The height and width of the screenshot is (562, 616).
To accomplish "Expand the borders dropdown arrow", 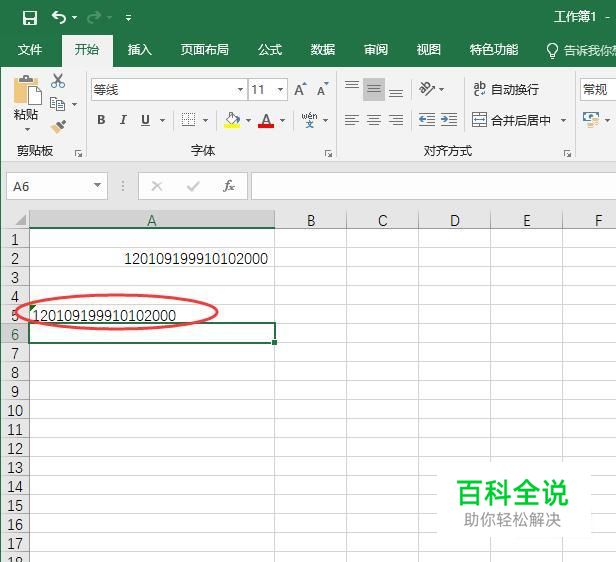I will (x=205, y=120).
